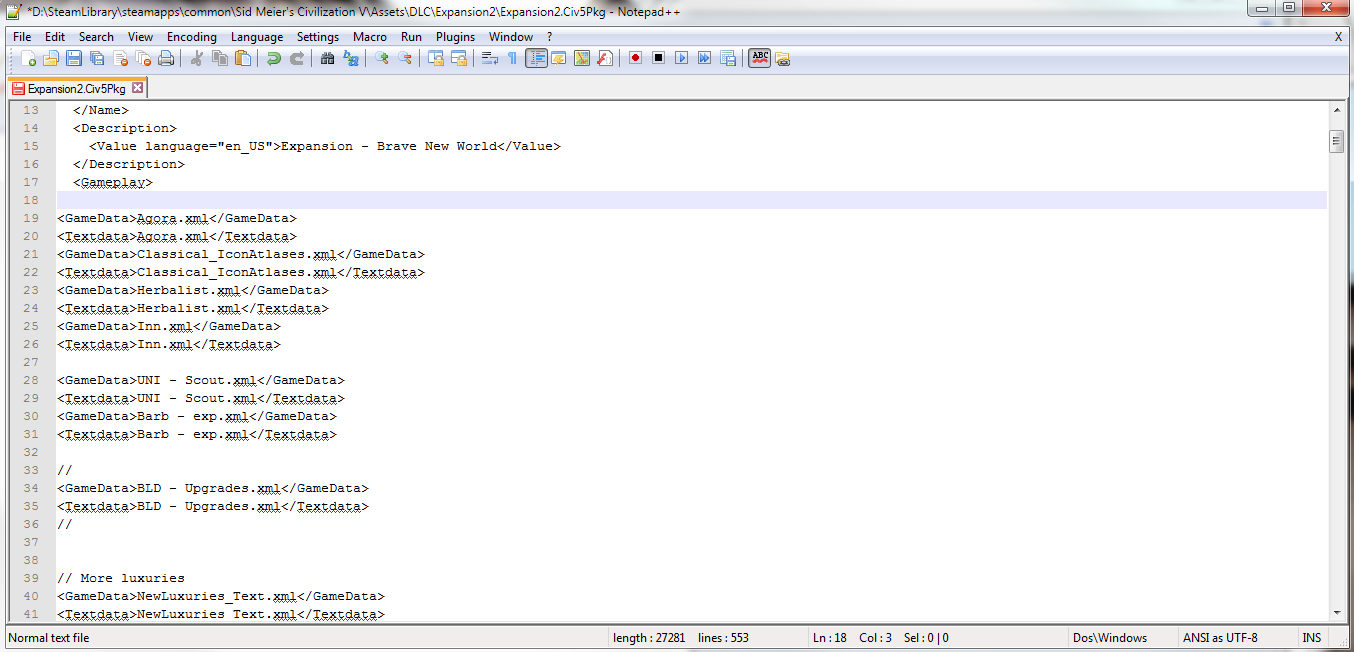Click the vertical scrollbar thumb
Screen dimensions: 1354x652
pos(1336,141)
